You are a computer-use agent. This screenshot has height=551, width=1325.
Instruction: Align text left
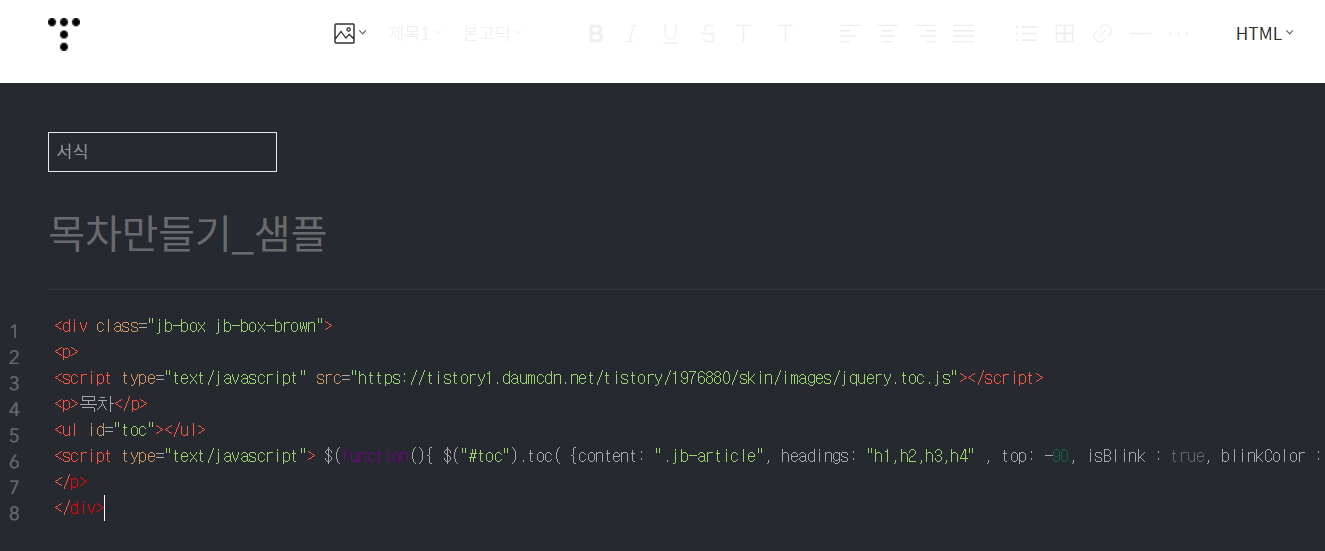tap(849, 34)
